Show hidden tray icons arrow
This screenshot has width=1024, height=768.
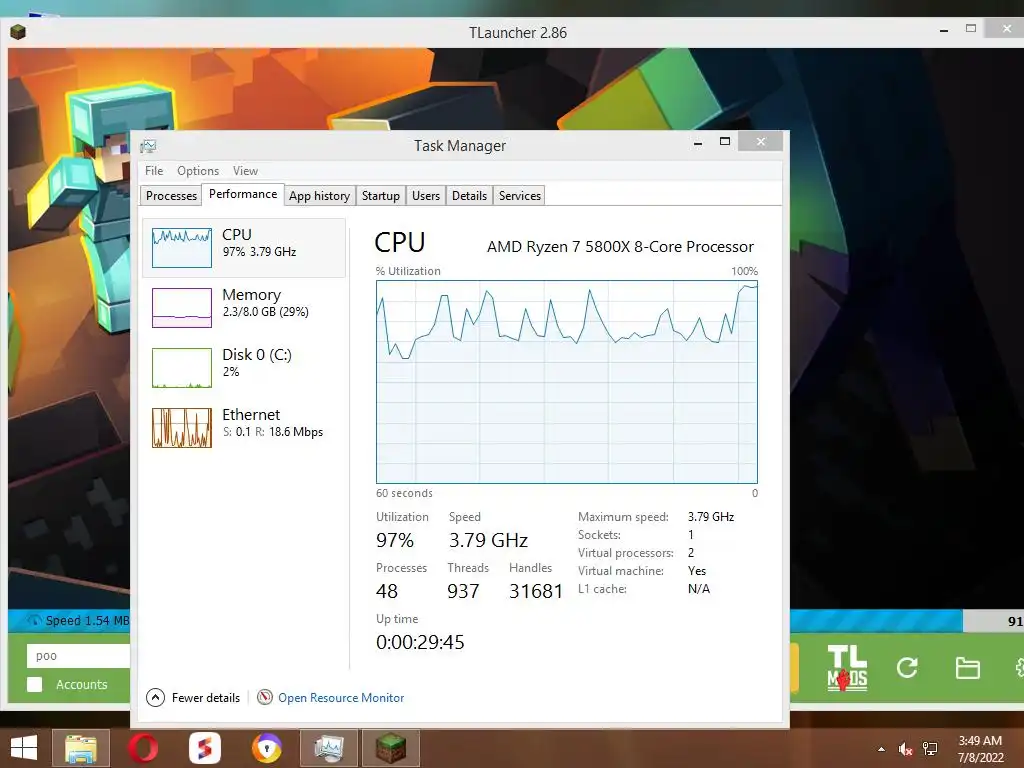[x=882, y=749]
